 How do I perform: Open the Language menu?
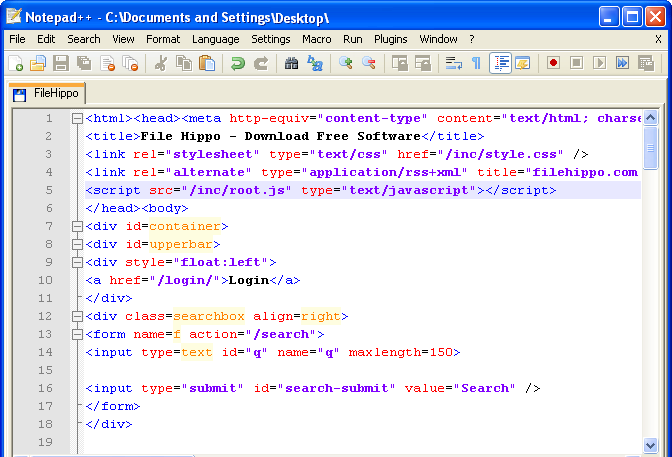216,39
